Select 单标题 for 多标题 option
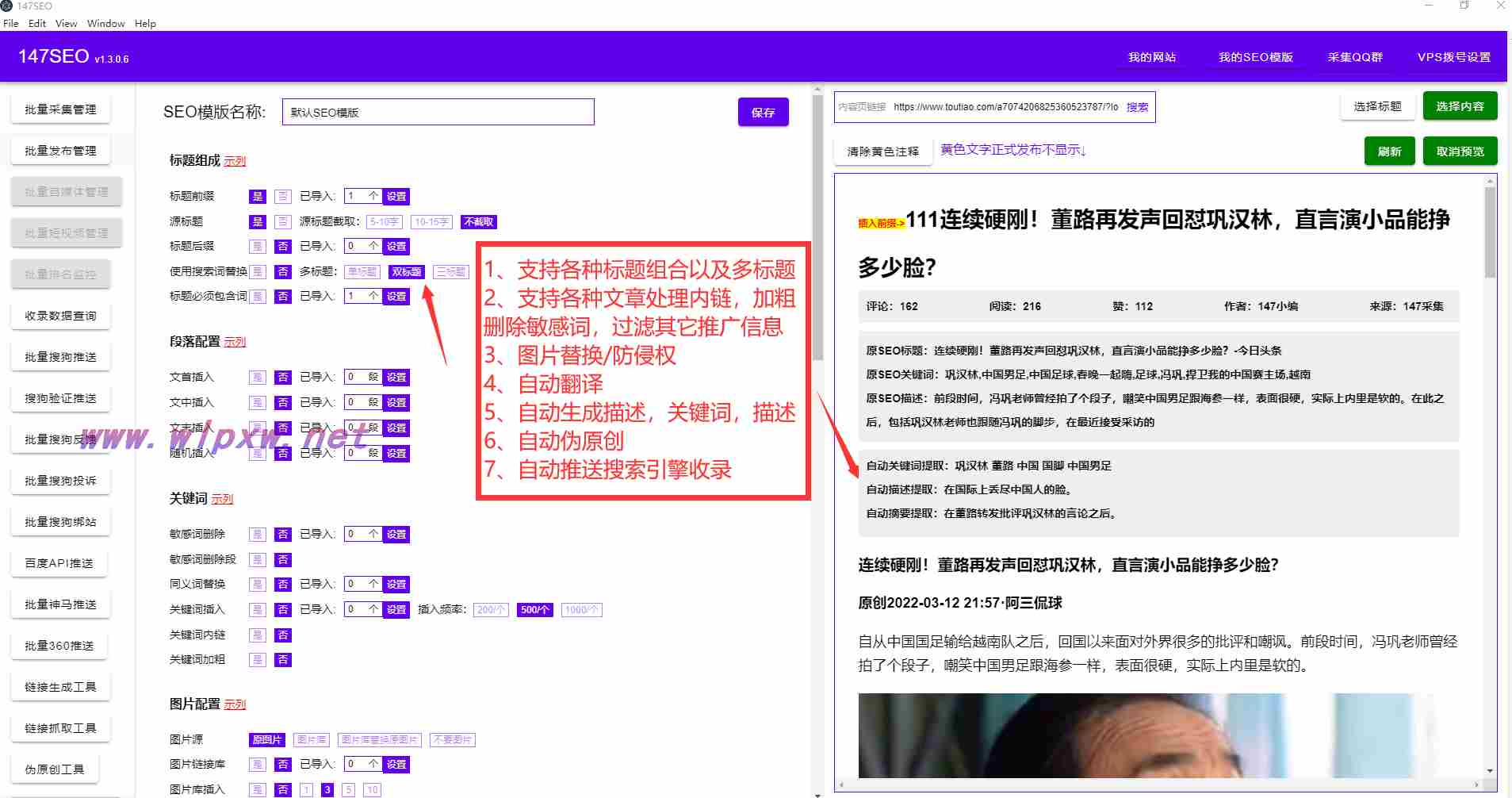 pos(362,272)
